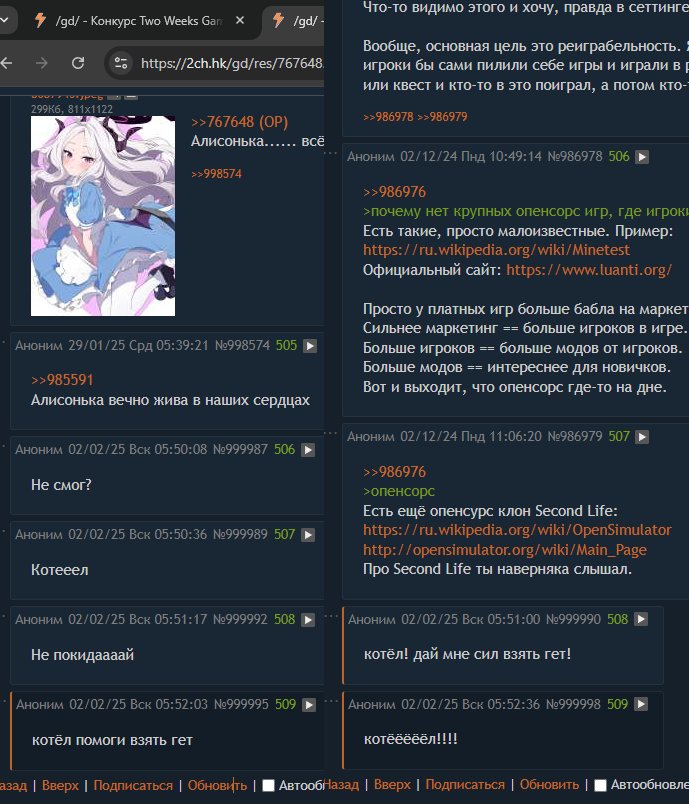Open post menu arrow of №999998
689x804 pixels.
(641, 705)
